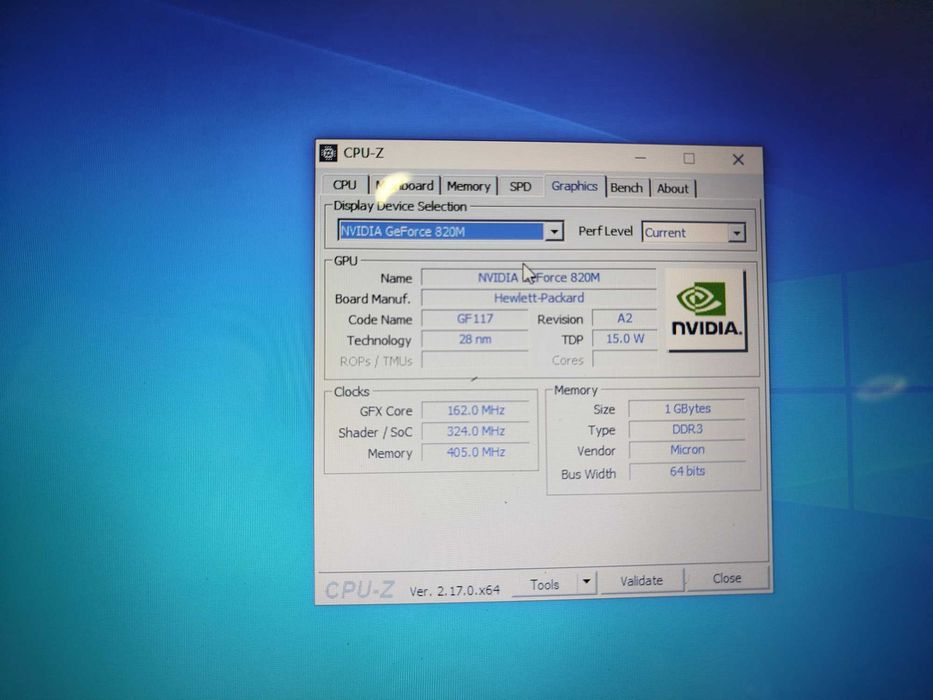The image size is (933, 700).
Task: Switch to the CPU tab
Action: coord(345,185)
